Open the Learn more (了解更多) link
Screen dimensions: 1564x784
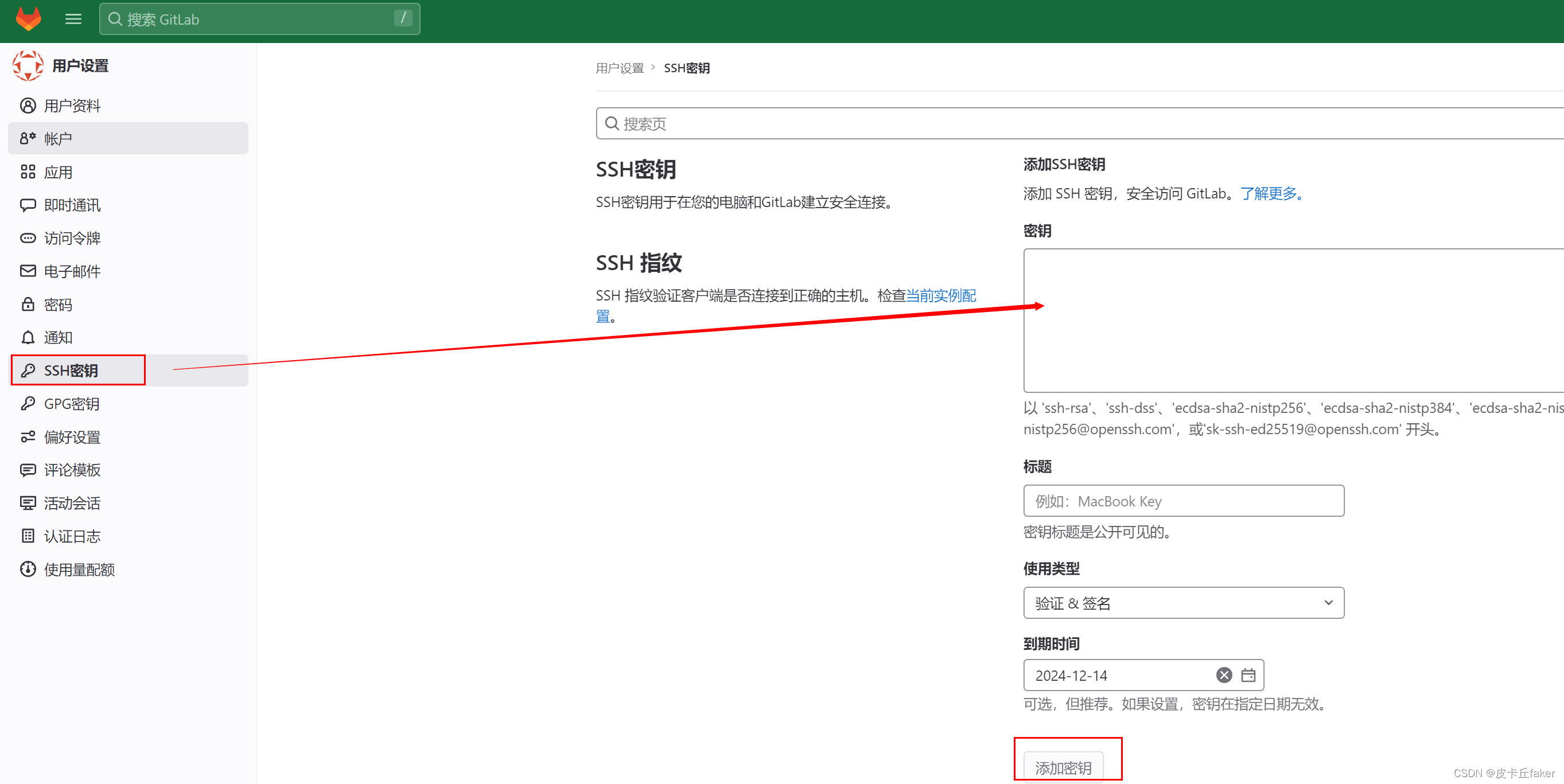tap(1270, 194)
